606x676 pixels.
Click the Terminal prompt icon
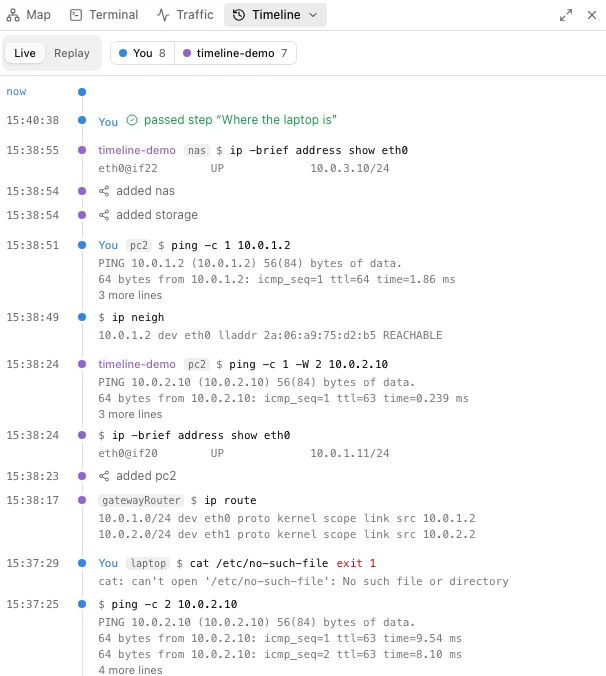[76, 15]
